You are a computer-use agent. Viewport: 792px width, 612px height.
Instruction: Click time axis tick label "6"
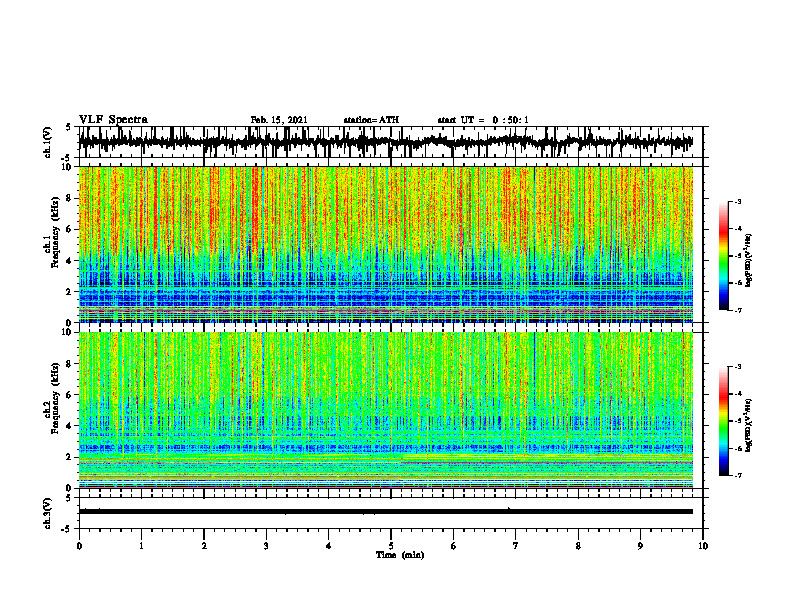coord(454,546)
